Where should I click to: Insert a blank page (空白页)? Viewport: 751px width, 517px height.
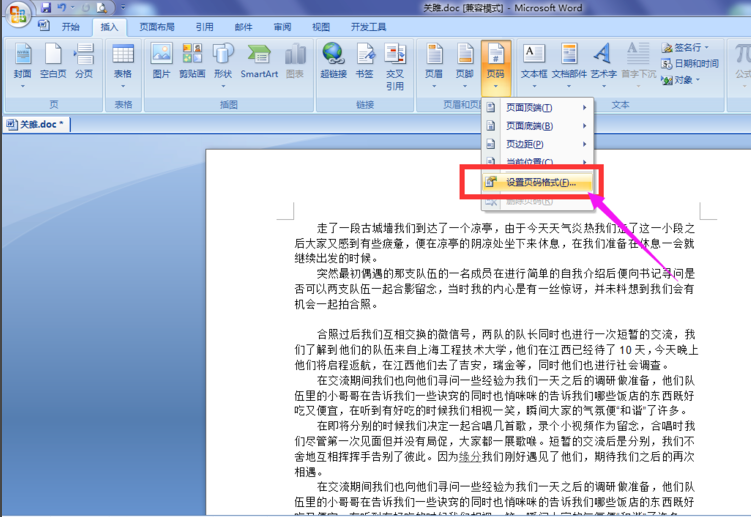53,61
